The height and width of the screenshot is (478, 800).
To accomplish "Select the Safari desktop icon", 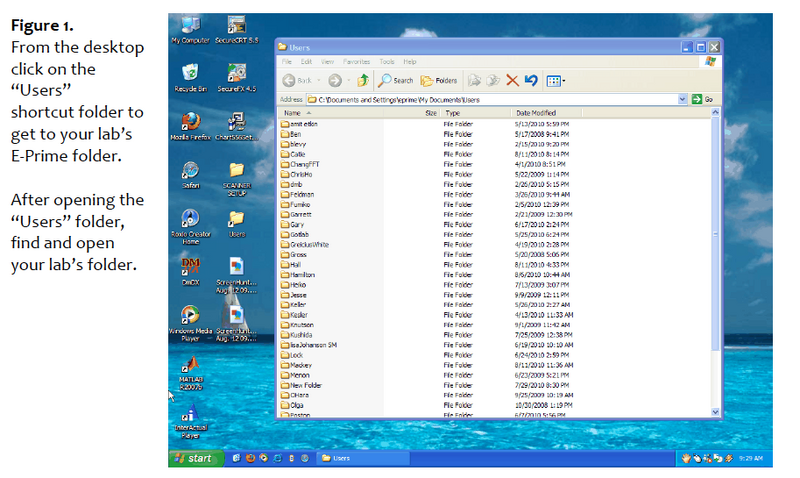I will [190, 175].
